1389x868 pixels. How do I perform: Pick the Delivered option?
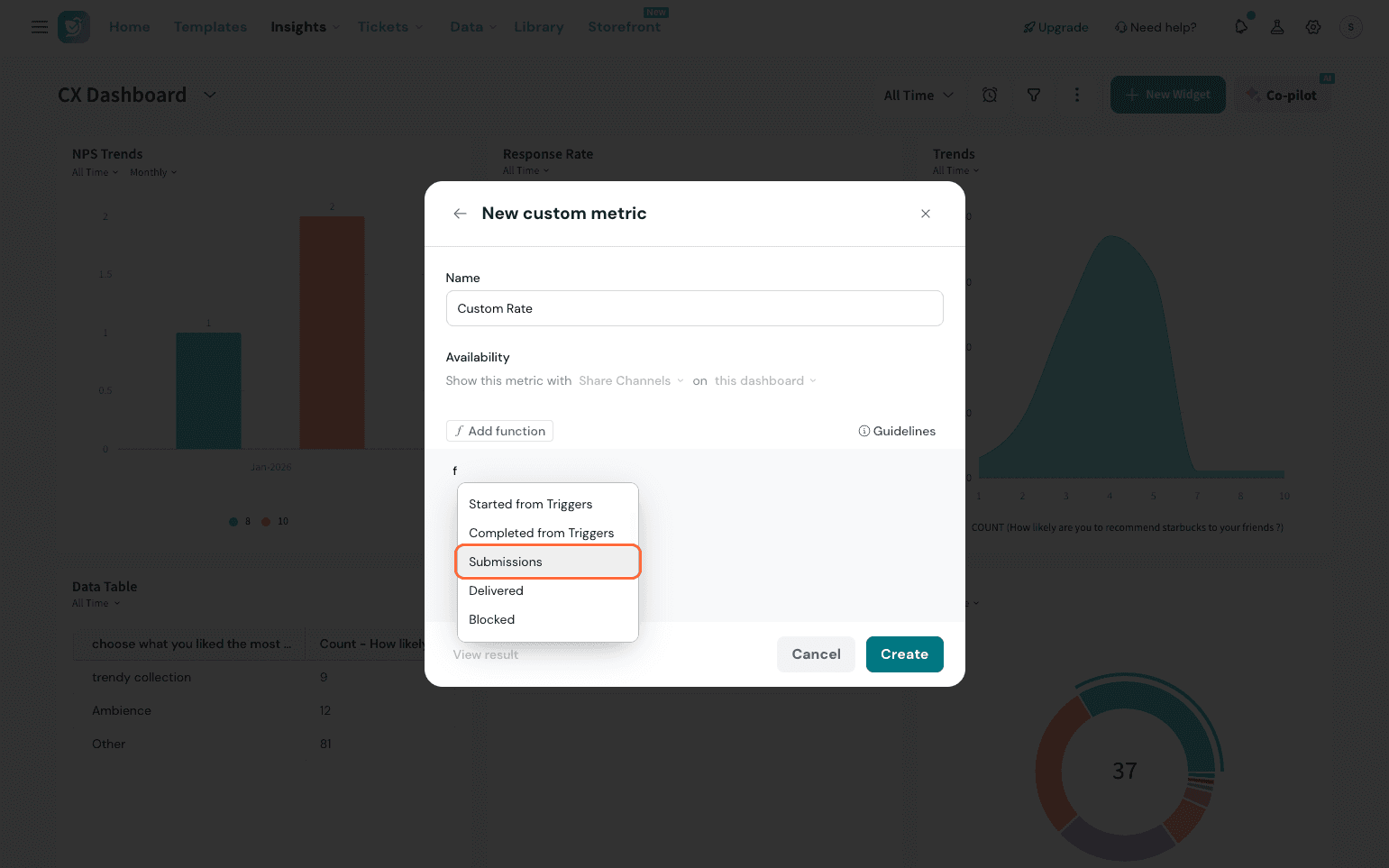pos(496,590)
